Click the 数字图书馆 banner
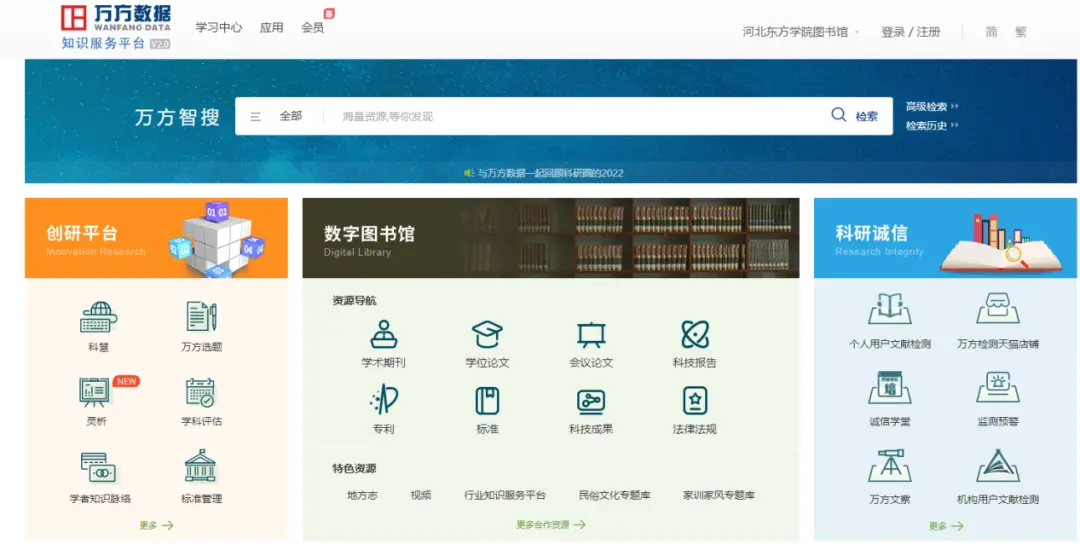This screenshot has width=1080, height=544. coord(551,238)
